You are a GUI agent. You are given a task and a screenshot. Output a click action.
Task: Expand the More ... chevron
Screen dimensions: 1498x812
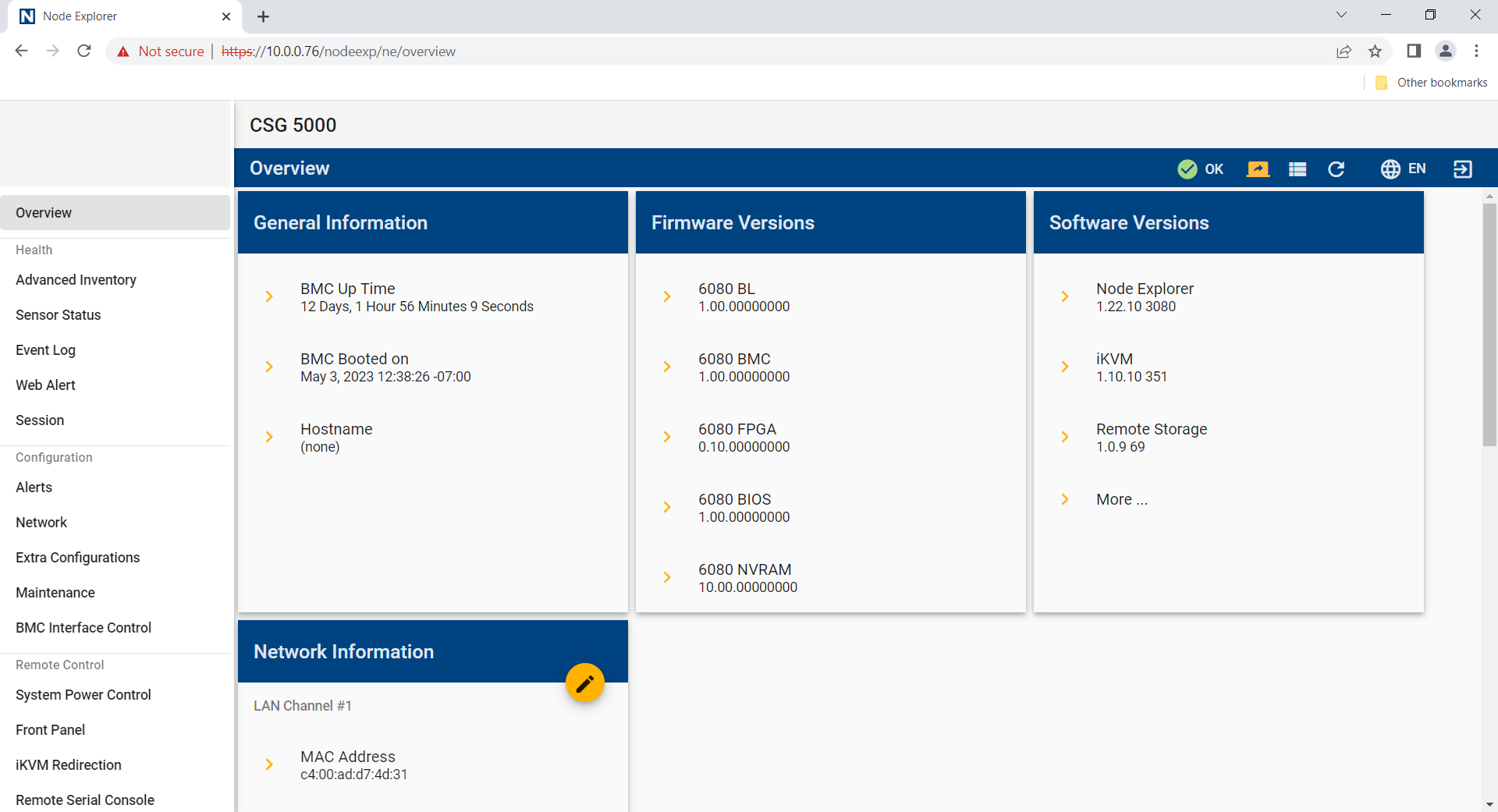pyautogui.click(x=1065, y=499)
